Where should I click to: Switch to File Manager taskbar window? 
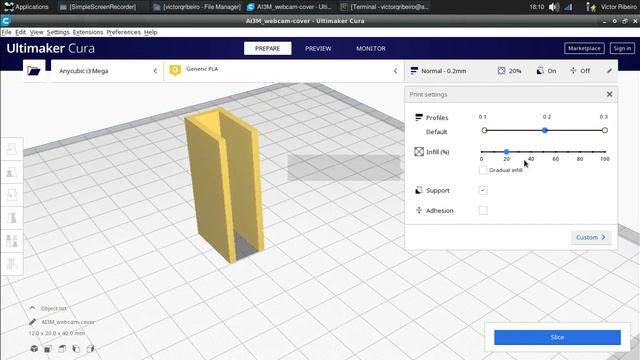click(x=197, y=7)
